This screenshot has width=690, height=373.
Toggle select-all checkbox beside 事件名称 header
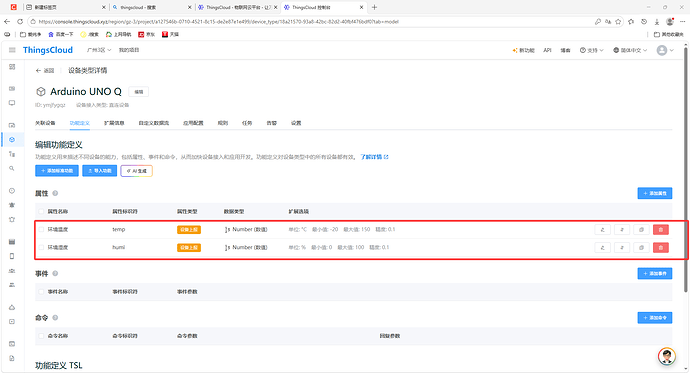[41, 292]
